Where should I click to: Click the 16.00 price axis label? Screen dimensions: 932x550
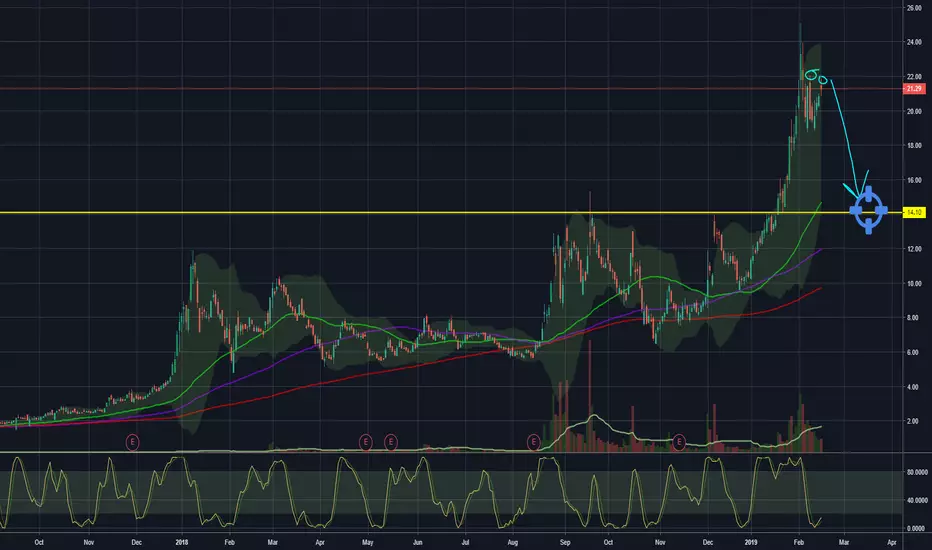[x=914, y=180]
